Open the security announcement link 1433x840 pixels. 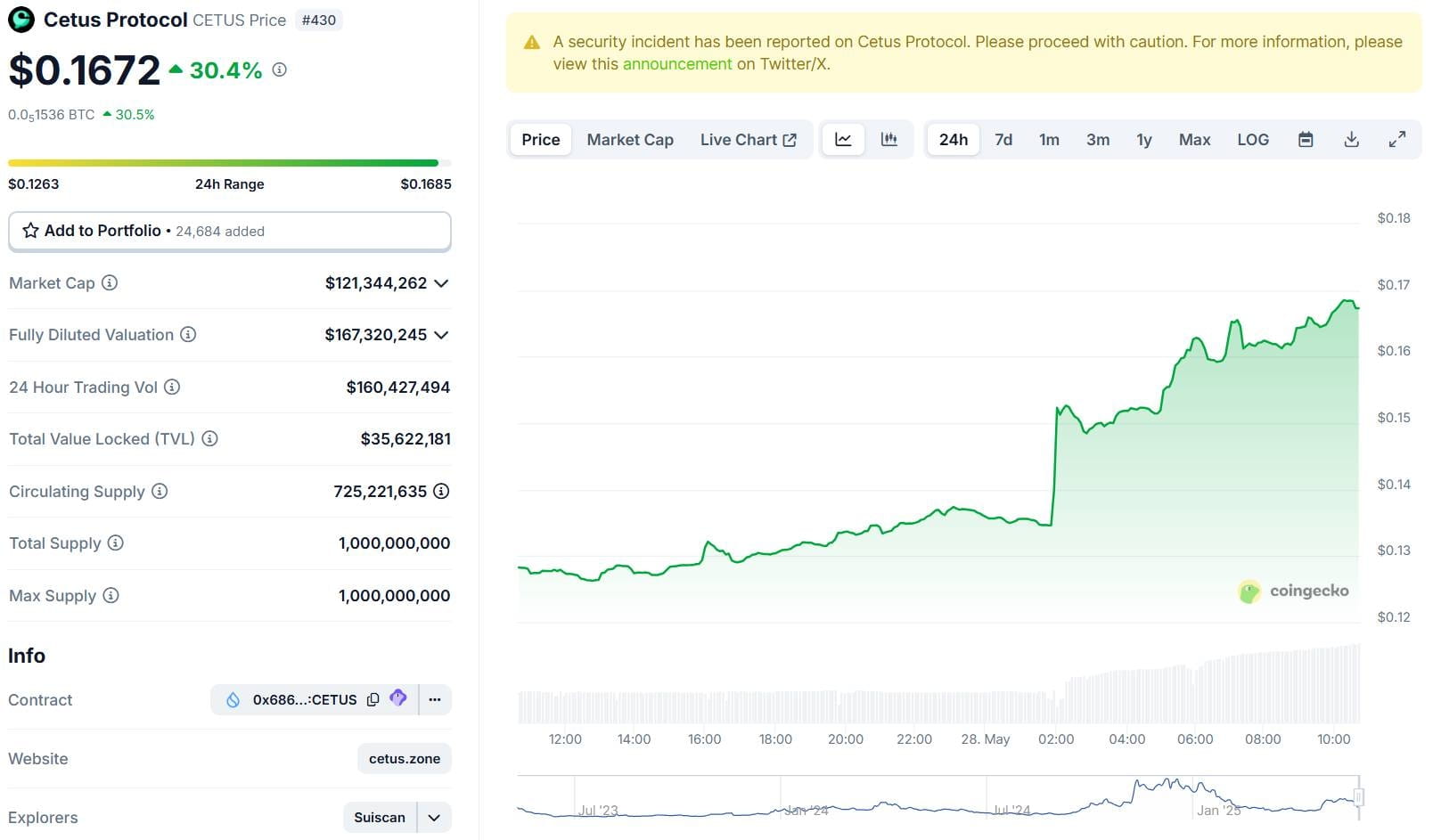pos(676,64)
